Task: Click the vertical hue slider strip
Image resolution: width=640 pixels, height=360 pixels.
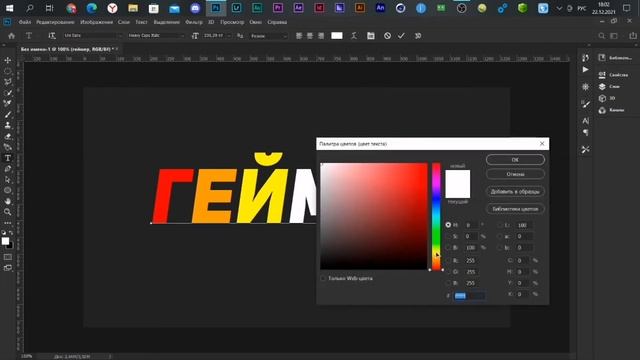Action: 436,216
